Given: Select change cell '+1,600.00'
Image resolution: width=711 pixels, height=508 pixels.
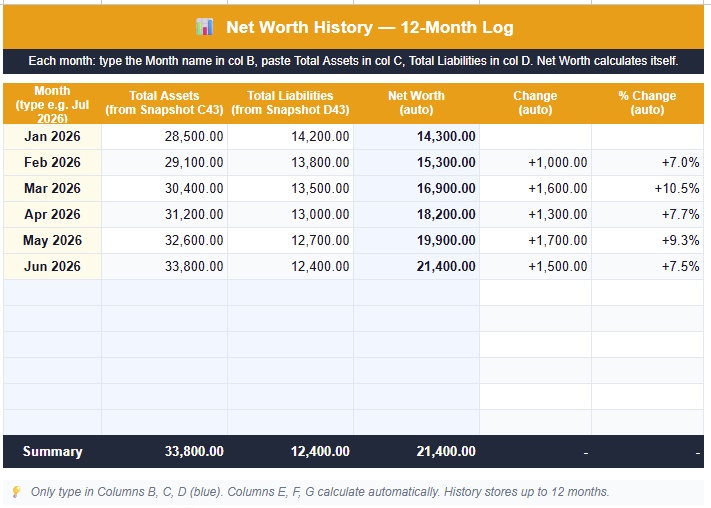Looking at the screenshot, I should point(535,188).
